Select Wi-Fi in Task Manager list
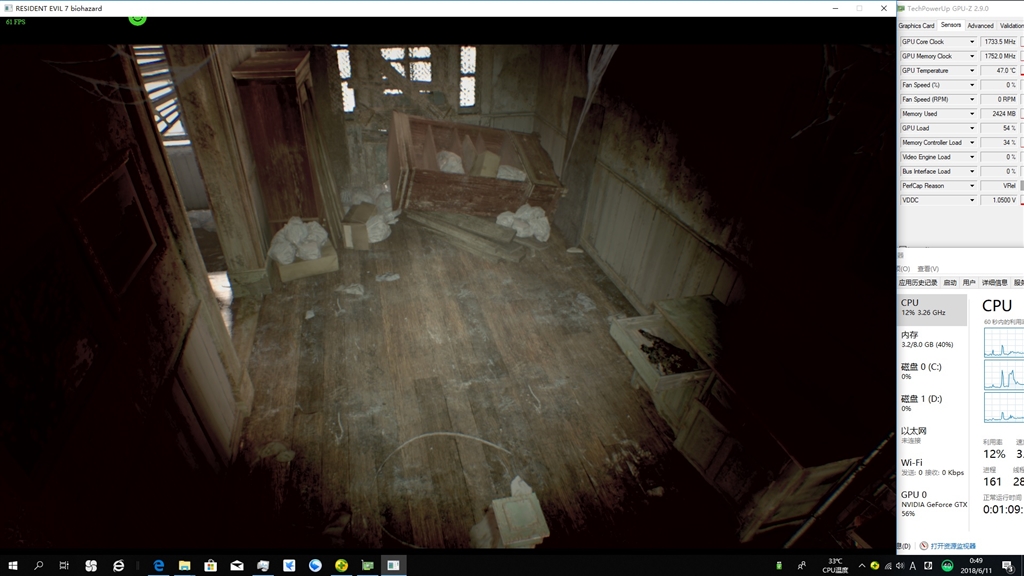Screen dimensions: 1024x576 point(932,468)
